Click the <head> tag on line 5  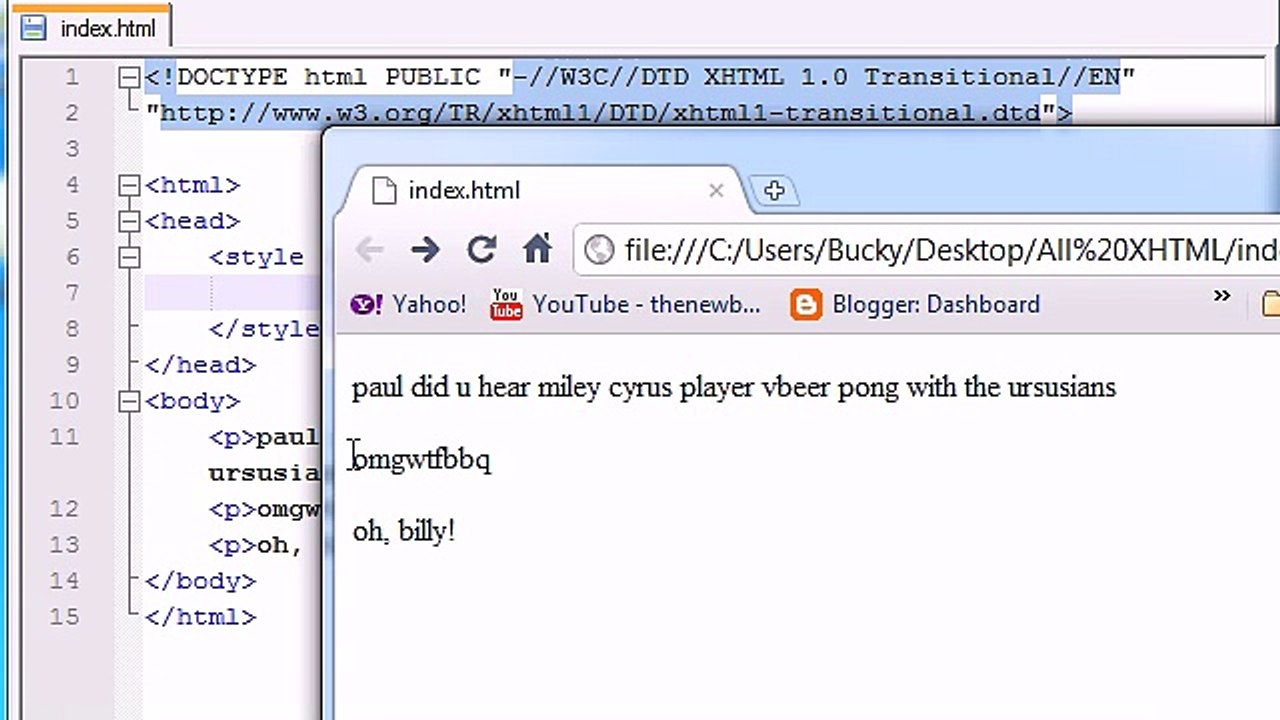192,221
